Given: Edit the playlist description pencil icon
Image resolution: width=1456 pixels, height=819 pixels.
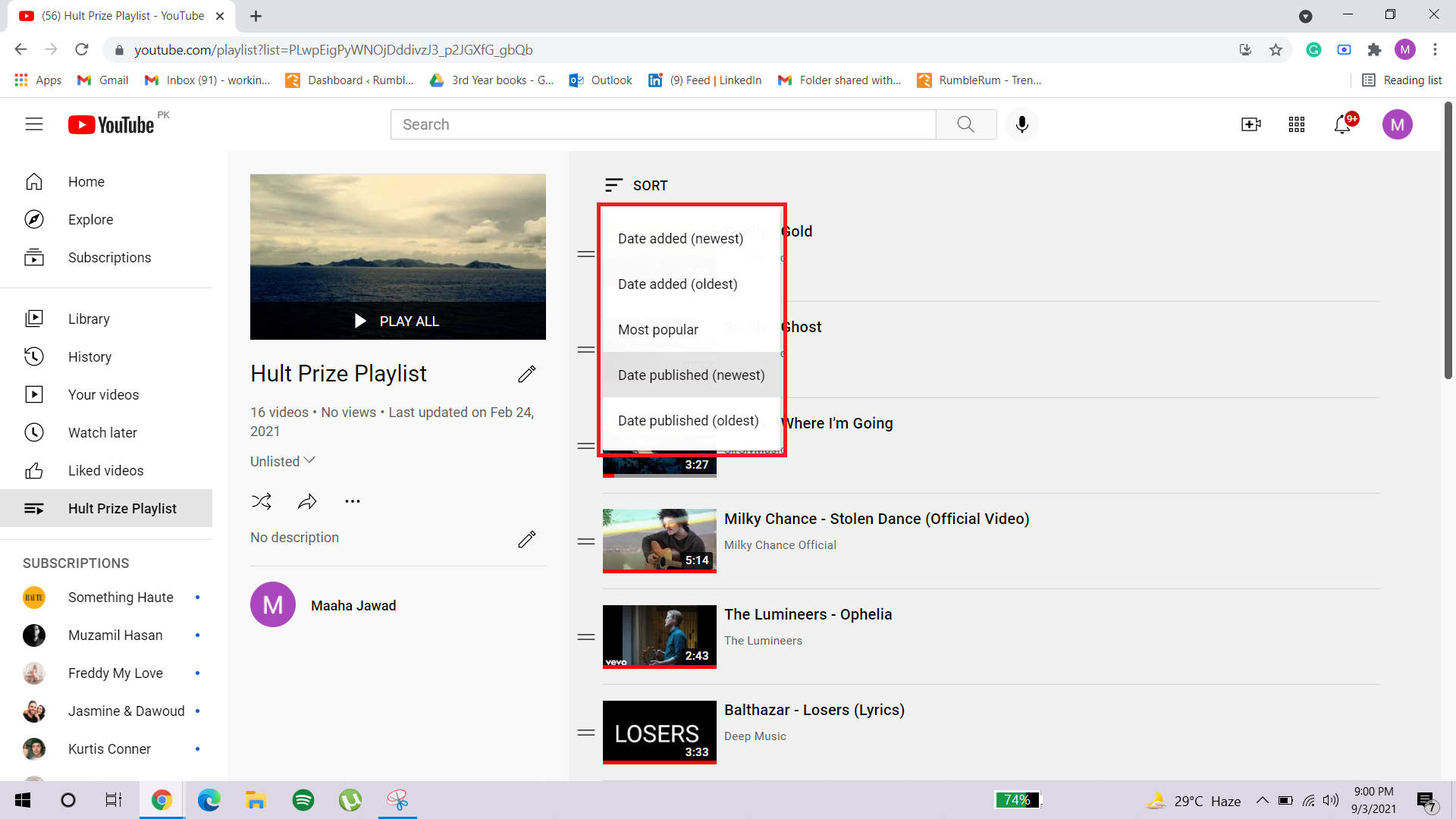Looking at the screenshot, I should 527,538.
